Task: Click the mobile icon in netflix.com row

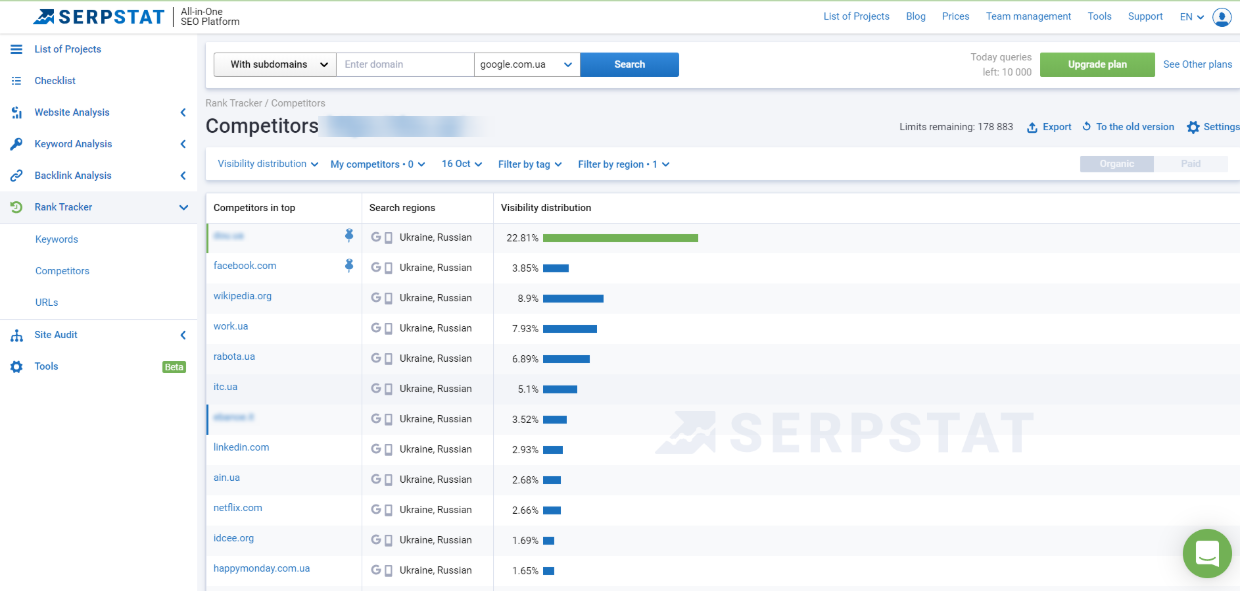Action: coord(388,509)
